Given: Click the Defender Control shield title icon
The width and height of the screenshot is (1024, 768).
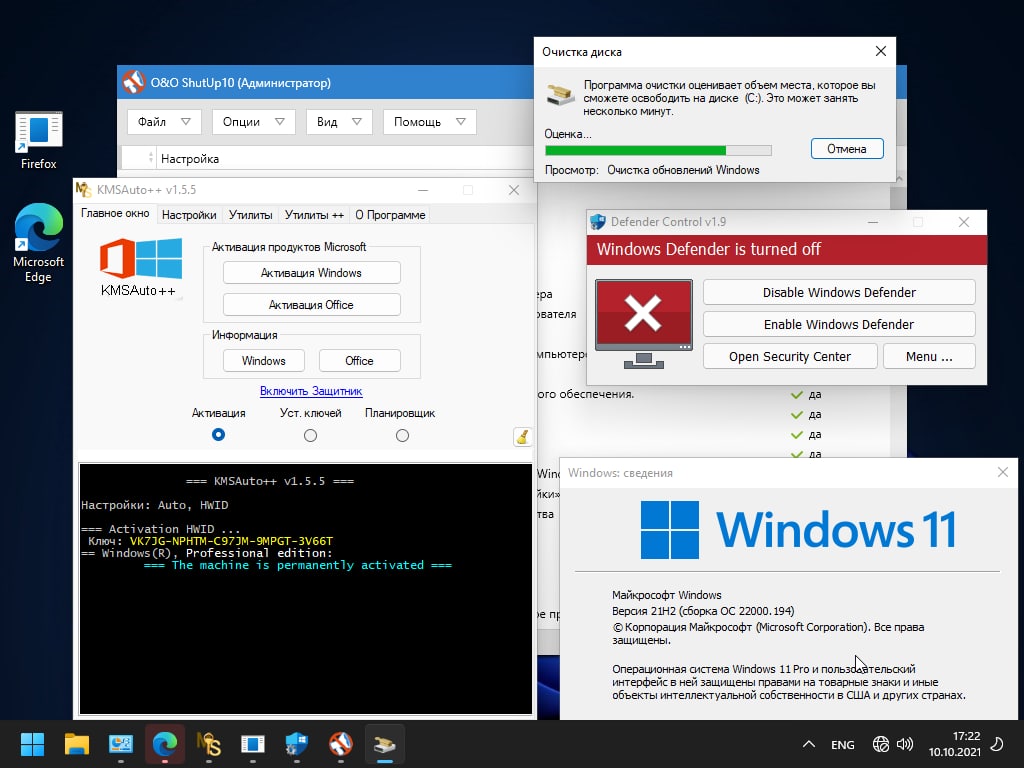Looking at the screenshot, I should (598, 222).
